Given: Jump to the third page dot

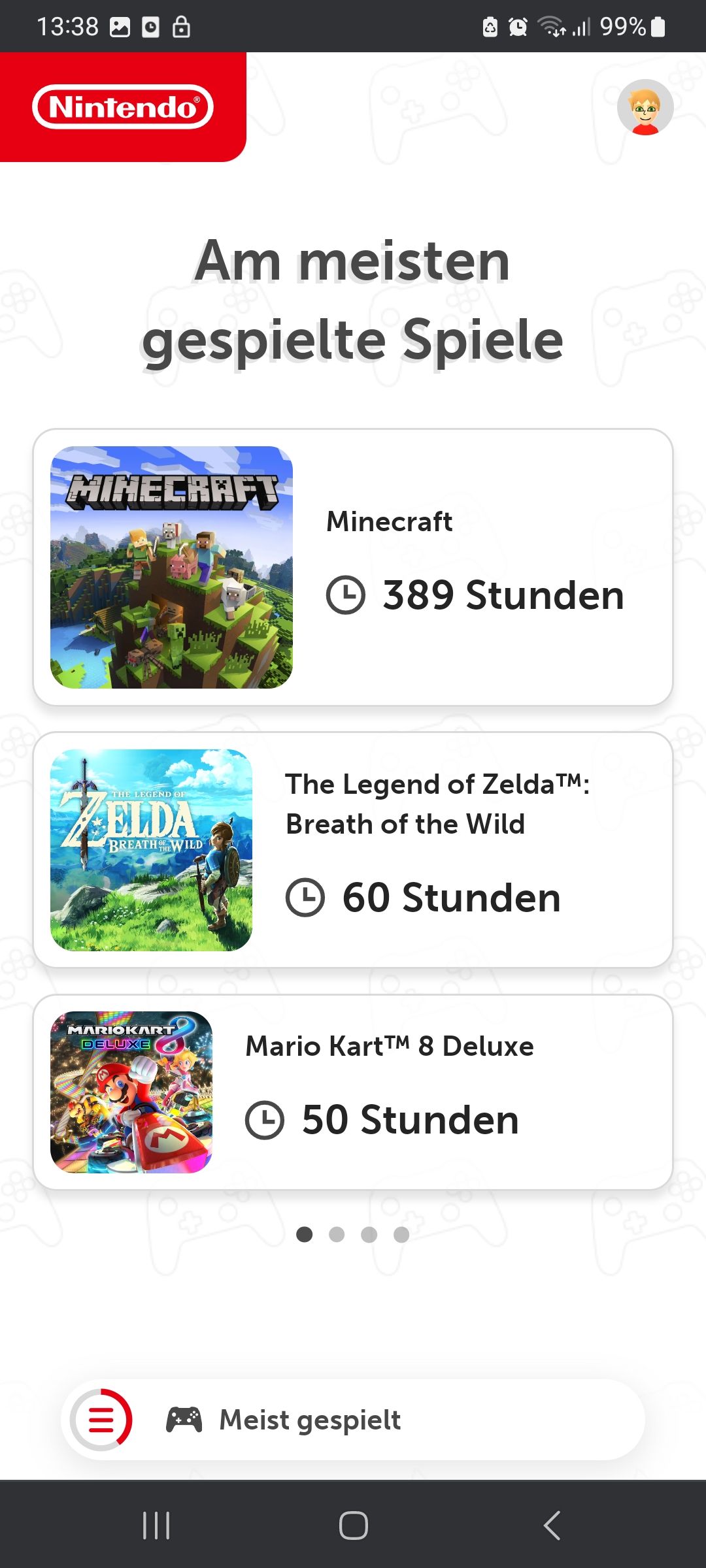Looking at the screenshot, I should (369, 1234).
